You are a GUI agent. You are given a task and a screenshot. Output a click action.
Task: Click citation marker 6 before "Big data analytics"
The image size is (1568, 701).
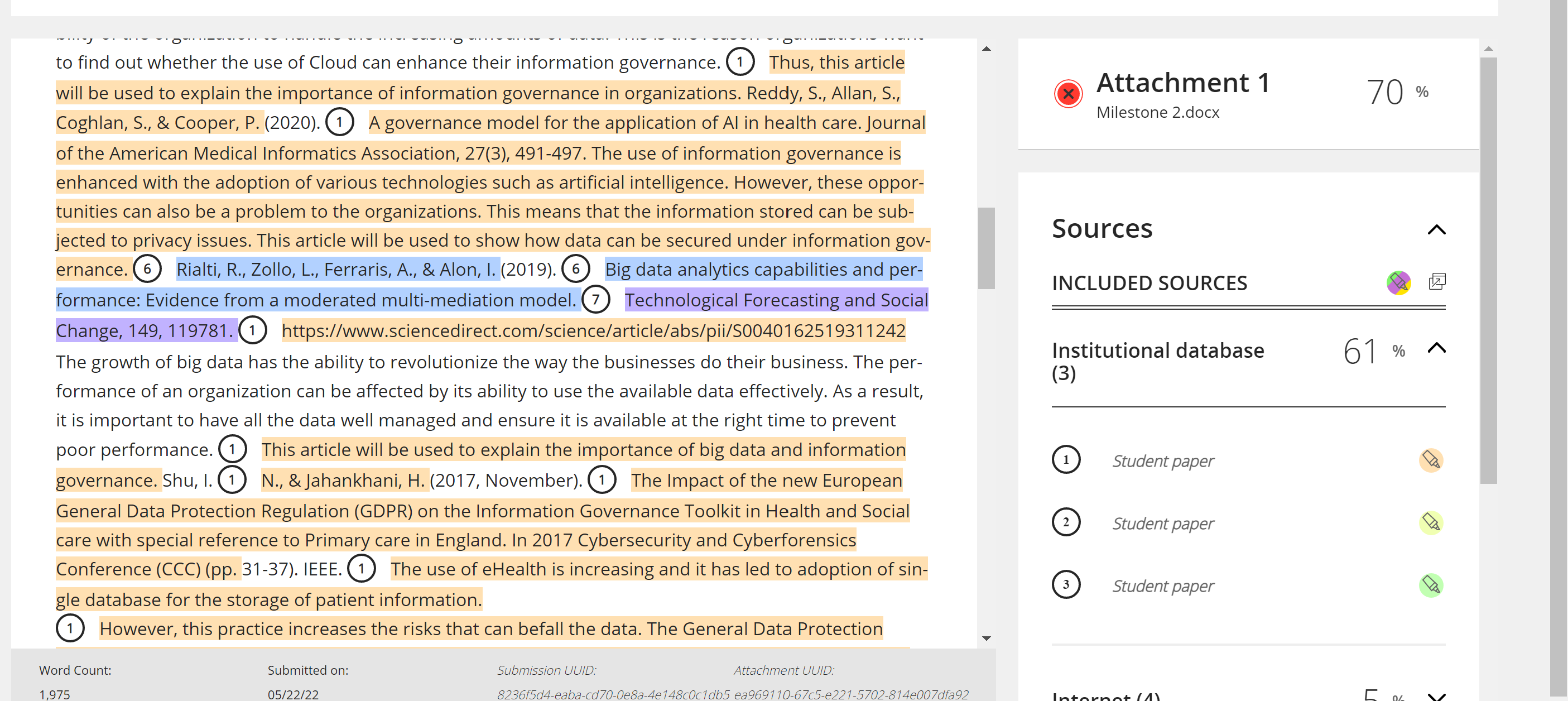point(576,269)
